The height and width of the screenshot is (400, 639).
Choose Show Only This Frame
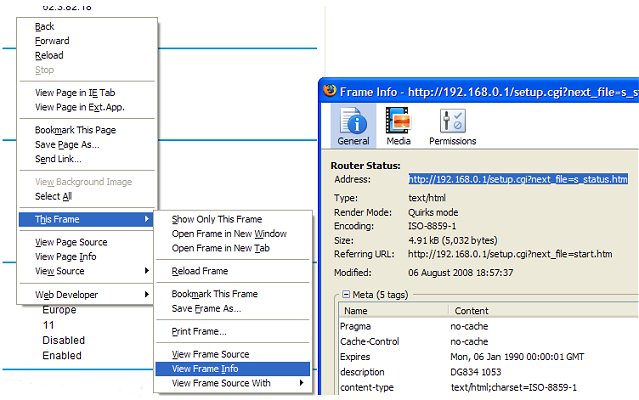pyautogui.click(x=217, y=219)
